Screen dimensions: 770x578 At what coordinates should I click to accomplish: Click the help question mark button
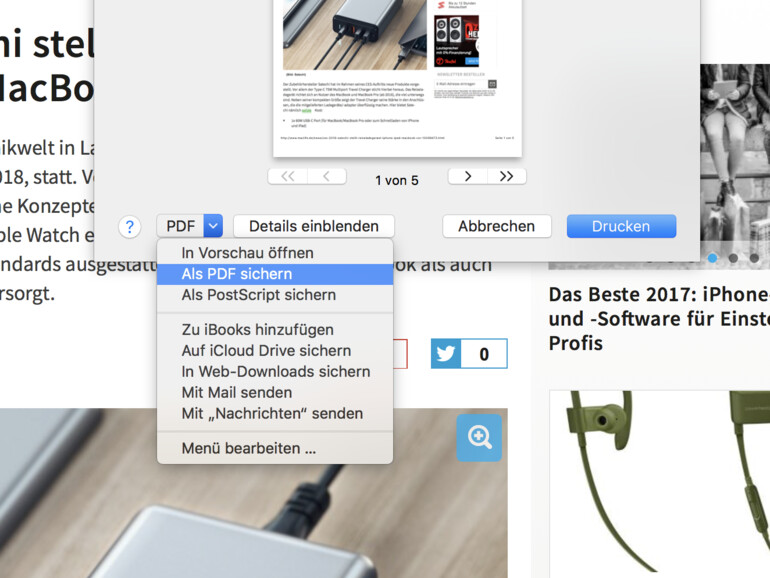point(130,227)
